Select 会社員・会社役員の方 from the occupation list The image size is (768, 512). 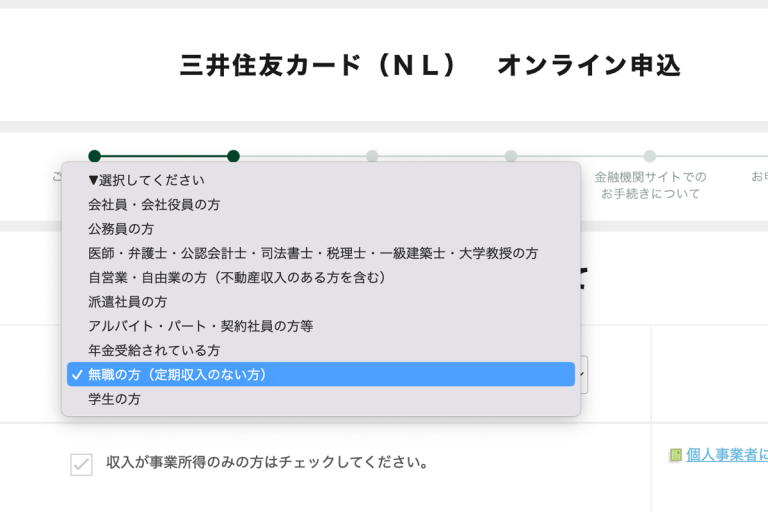pos(154,204)
